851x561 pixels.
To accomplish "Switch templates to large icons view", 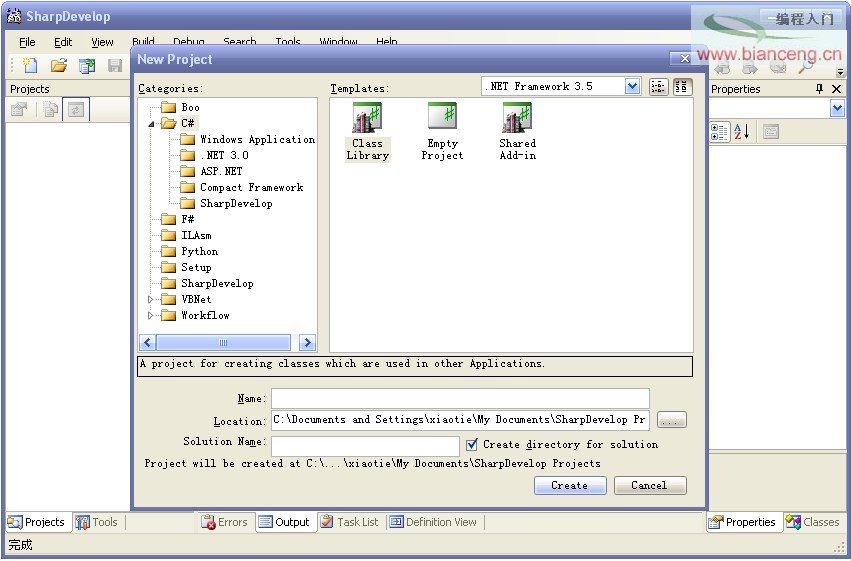I will [x=682, y=87].
